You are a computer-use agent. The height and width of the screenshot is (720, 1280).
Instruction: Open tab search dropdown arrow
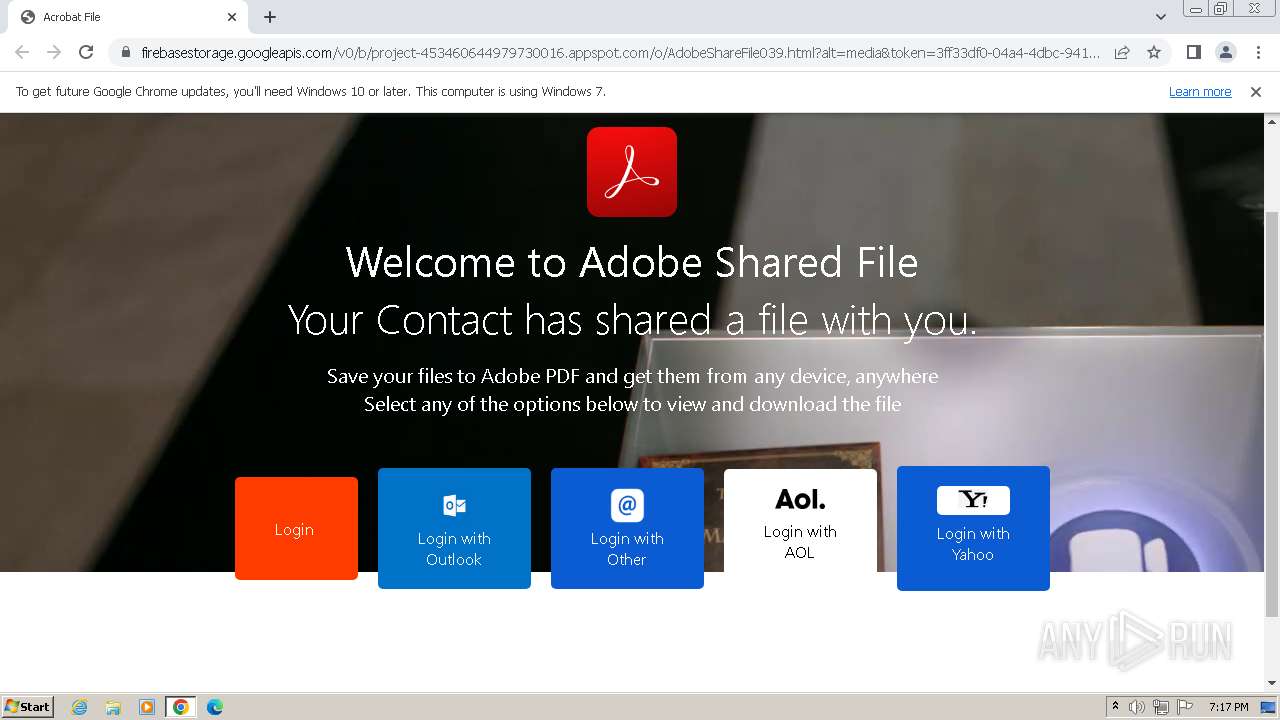(x=1160, y=17)
